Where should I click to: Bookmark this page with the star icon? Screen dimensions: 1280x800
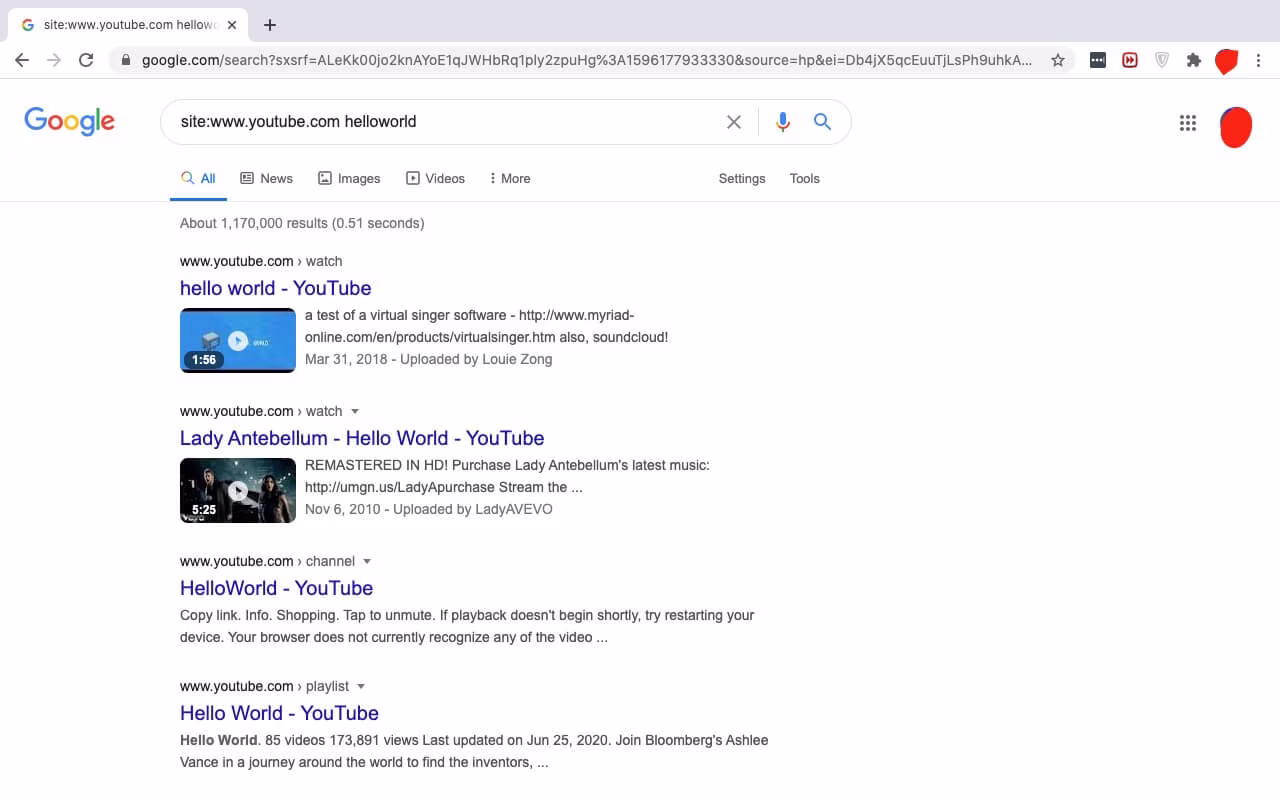(x=1058, y=60)
